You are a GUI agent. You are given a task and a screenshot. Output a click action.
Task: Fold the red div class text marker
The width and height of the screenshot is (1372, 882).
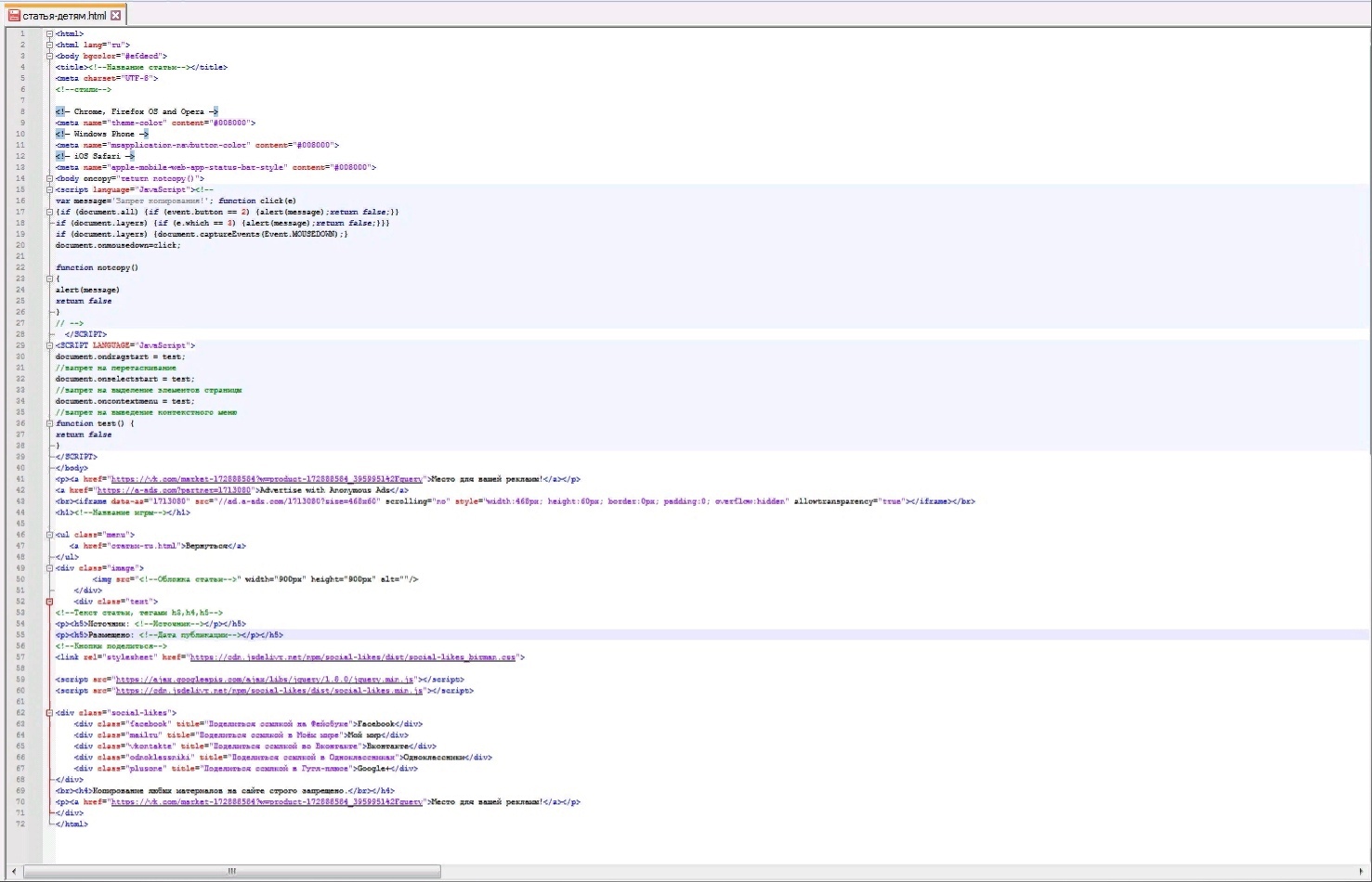[x=49, y=602]
